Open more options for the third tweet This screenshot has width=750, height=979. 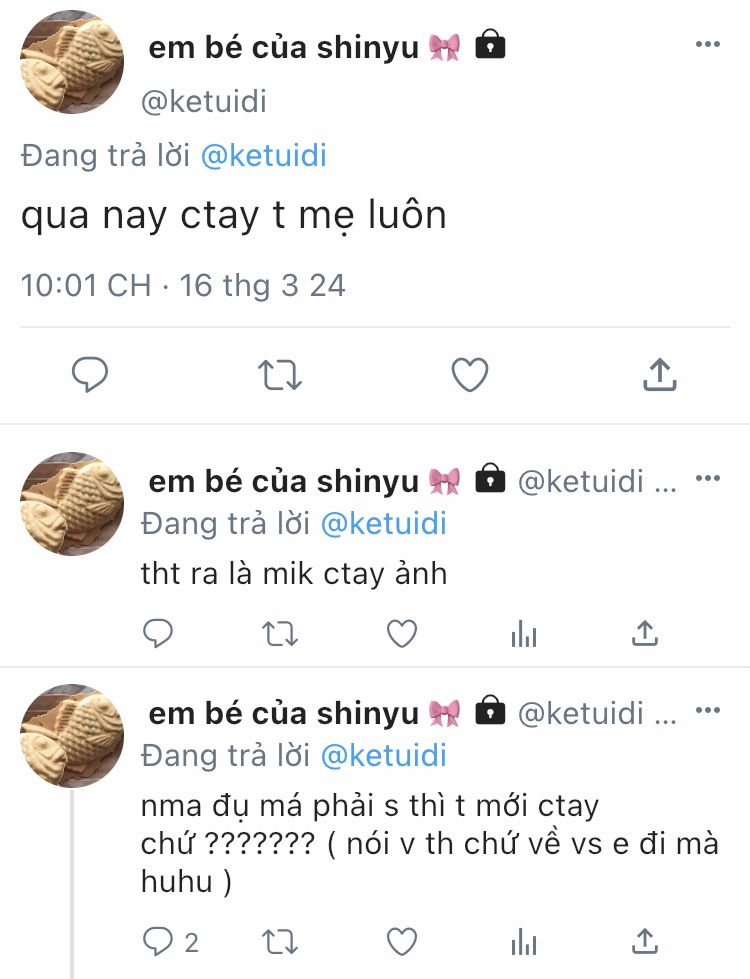pos(708,710)
